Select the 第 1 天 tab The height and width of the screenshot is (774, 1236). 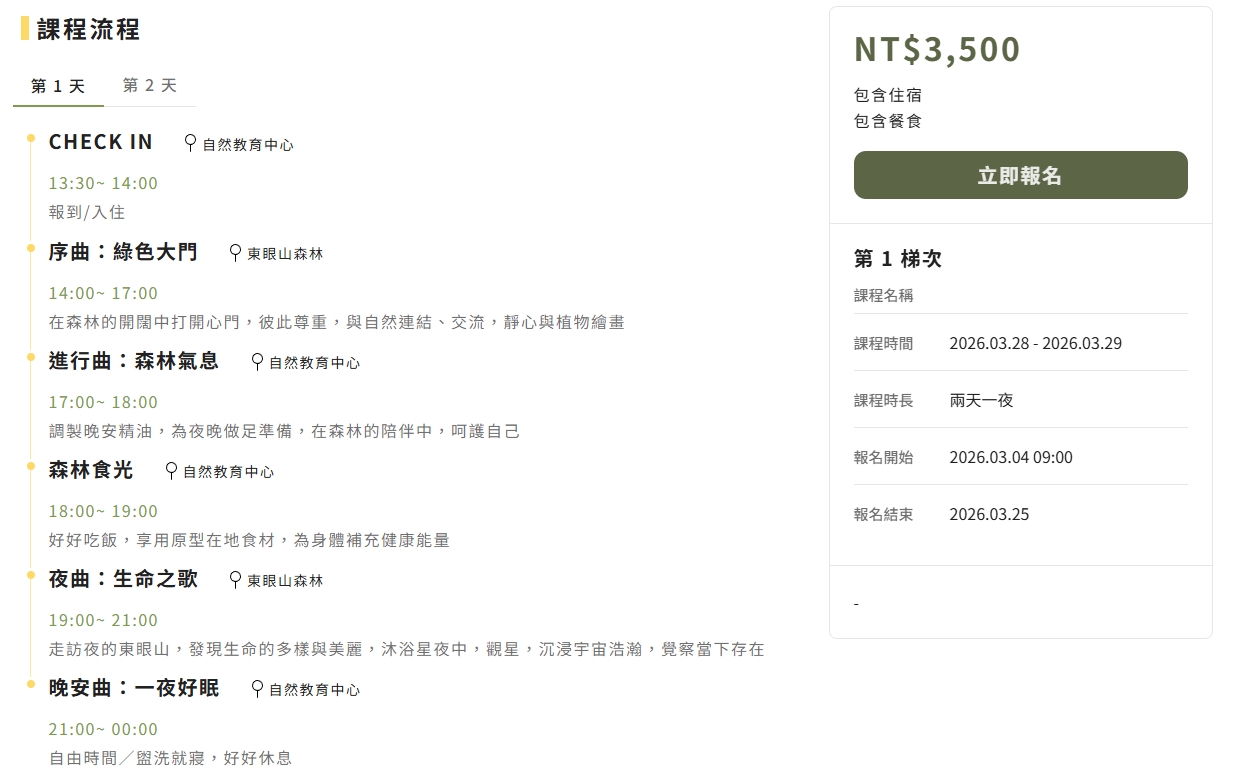(58, 86)
